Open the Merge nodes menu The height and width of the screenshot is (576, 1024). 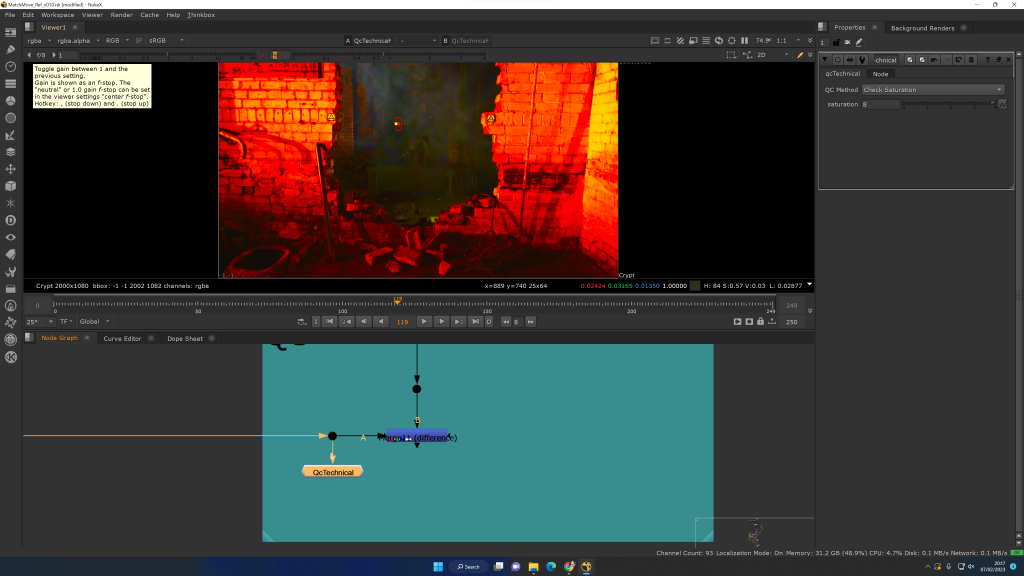10,152
